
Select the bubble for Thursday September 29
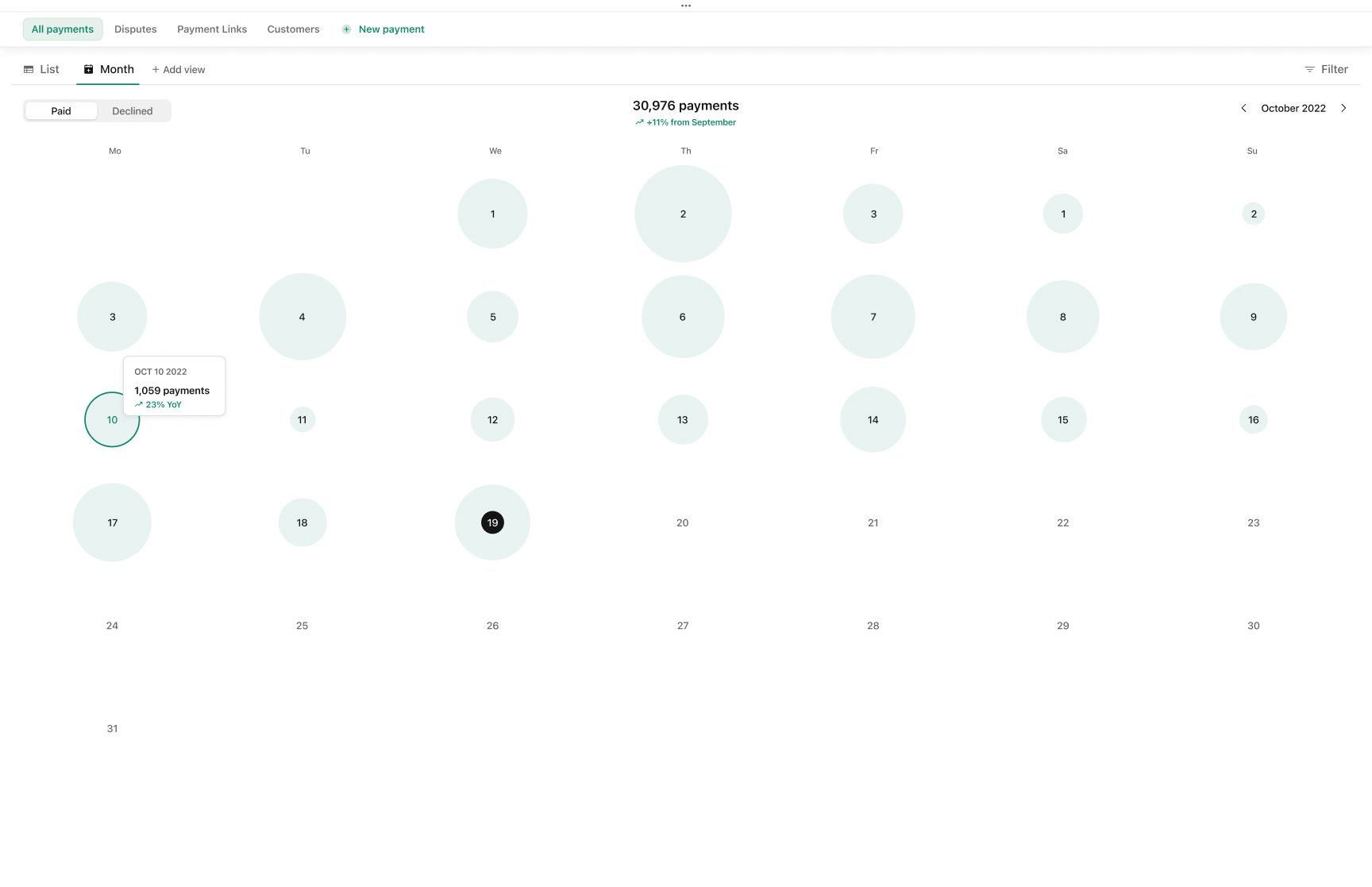pyautogui.click(x=683, y=214)
